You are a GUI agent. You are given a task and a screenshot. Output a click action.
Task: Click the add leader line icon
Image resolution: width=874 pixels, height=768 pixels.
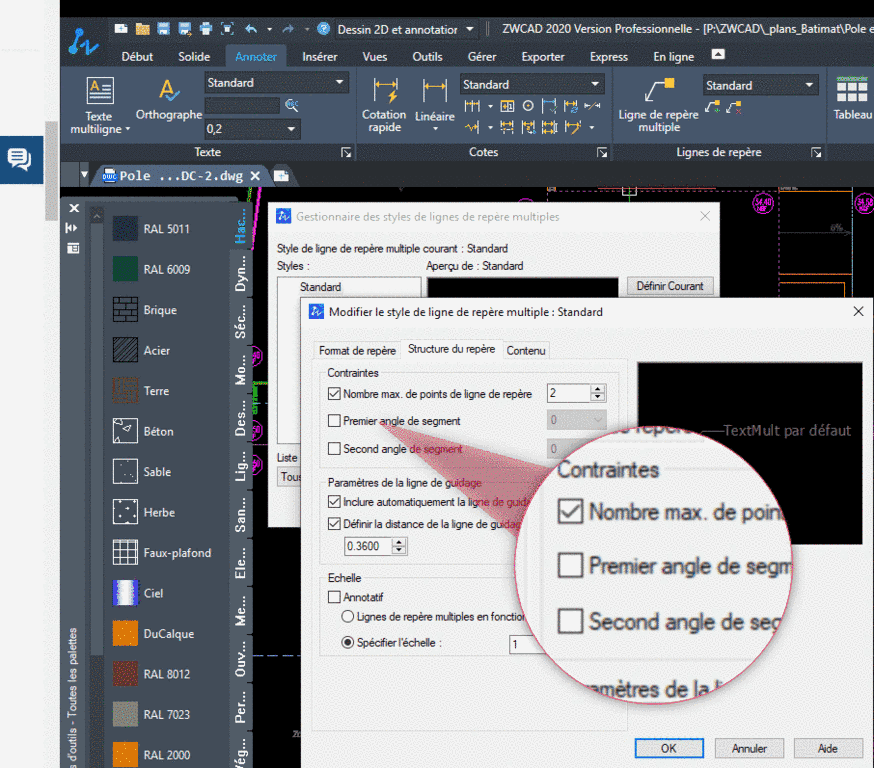coord(712,106)
